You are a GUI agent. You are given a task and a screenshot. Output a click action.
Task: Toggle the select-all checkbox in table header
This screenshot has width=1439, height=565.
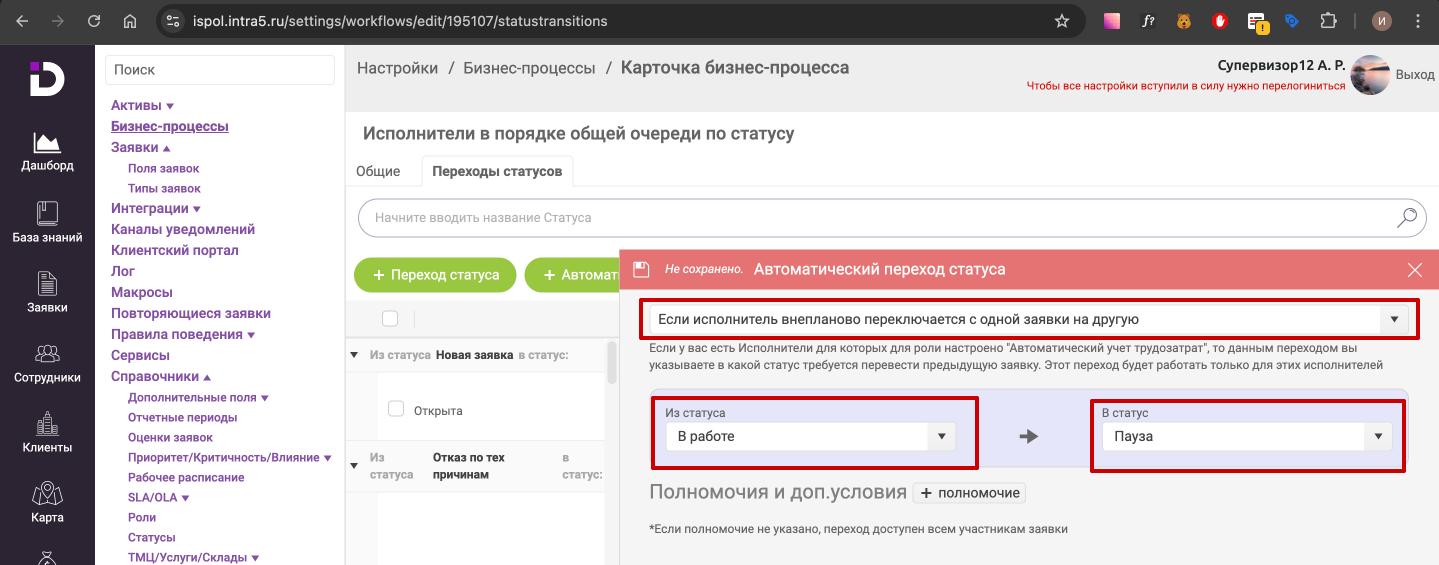390,318
